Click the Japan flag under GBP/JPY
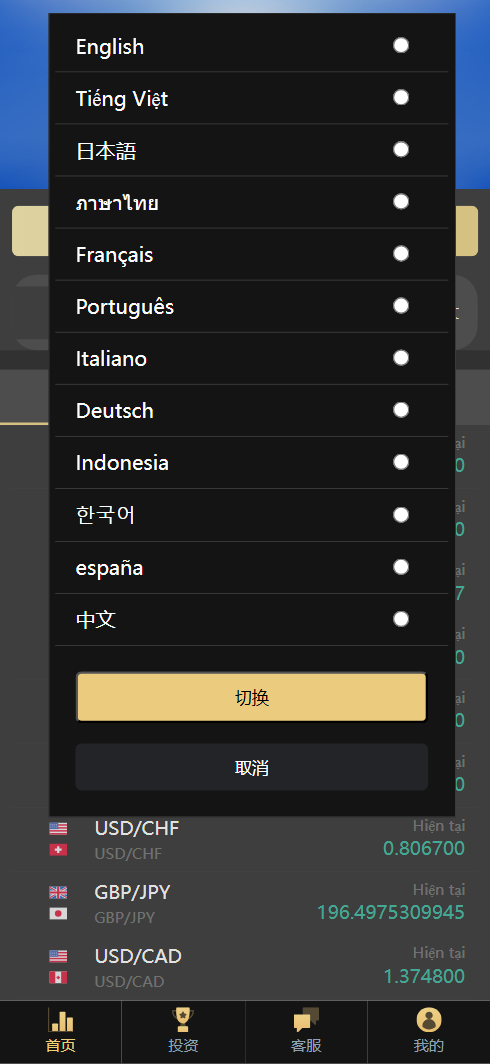The width and height of the screenshot is (490, 1064). point(58,914)
